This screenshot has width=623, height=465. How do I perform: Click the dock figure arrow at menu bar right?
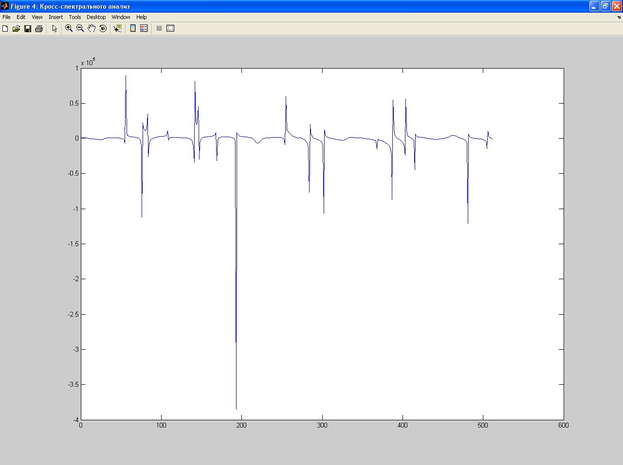619,17
